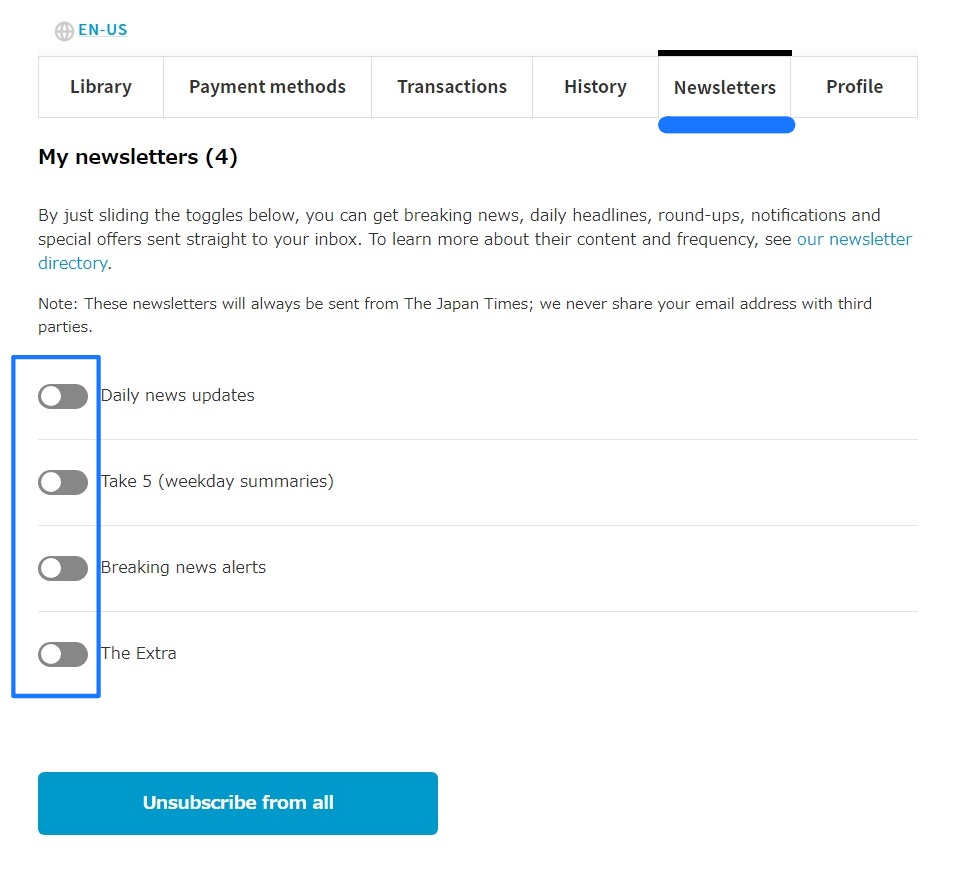This screenshot has width=958, height=871.
Task: Turn on Take 5 weekday summaries toggle
Action: point(63,483)
